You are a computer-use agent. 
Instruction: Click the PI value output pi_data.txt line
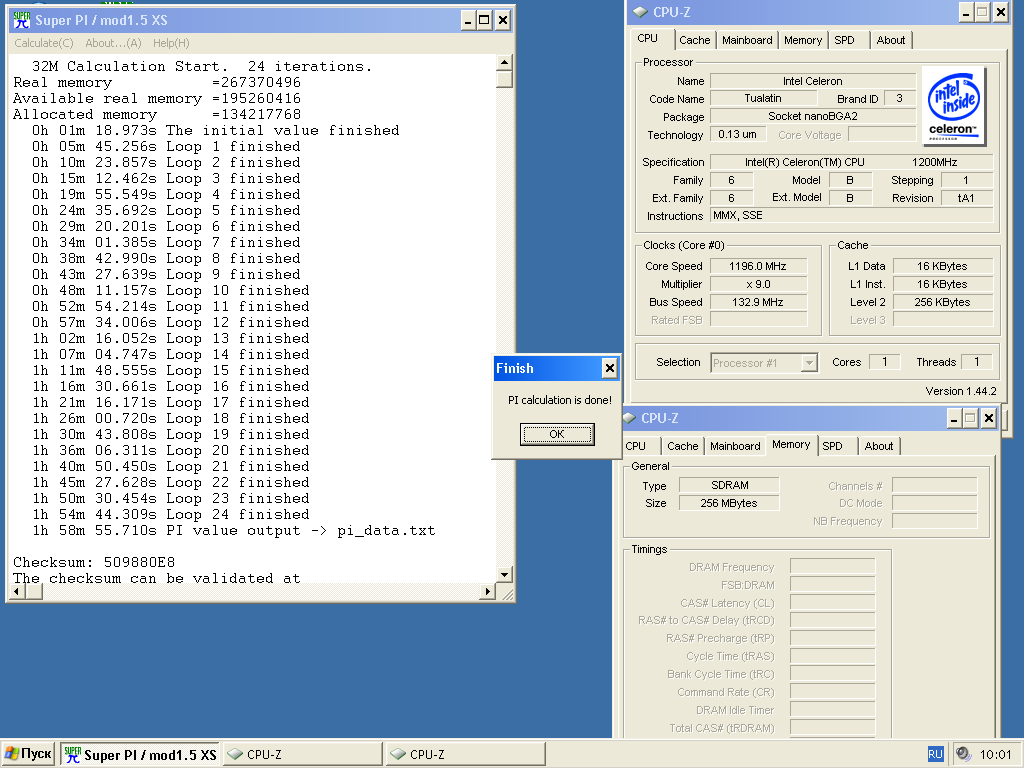[233, 530]
